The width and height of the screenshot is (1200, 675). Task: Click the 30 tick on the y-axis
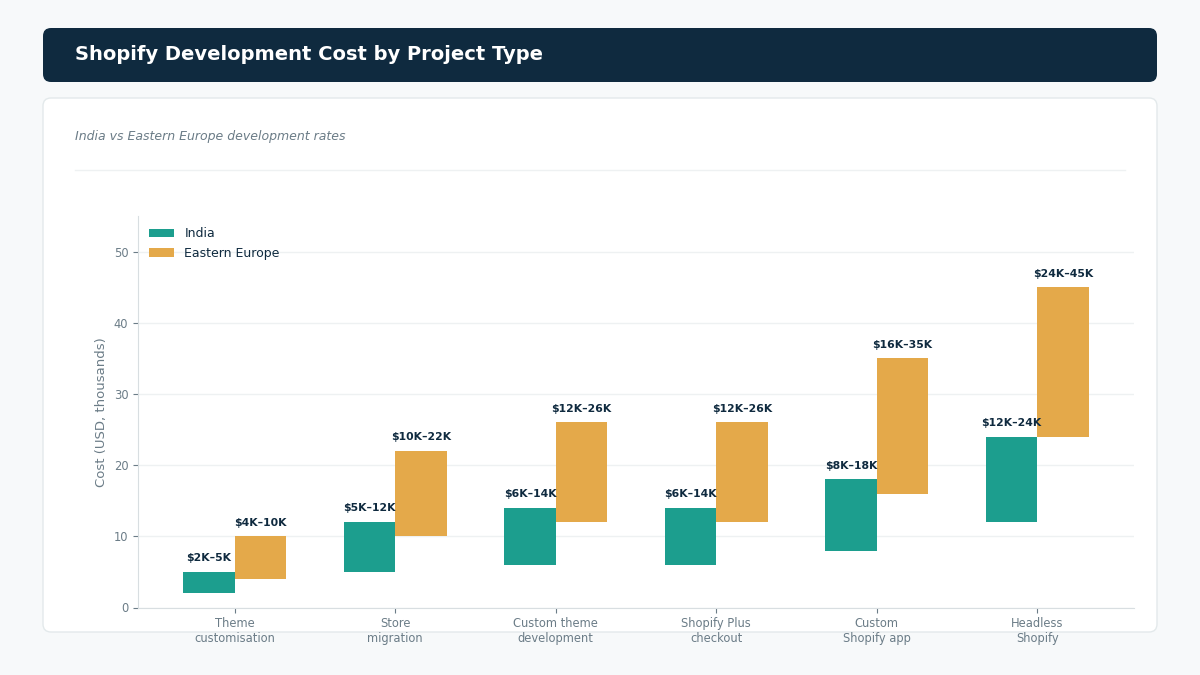click(x=121, y=394)
